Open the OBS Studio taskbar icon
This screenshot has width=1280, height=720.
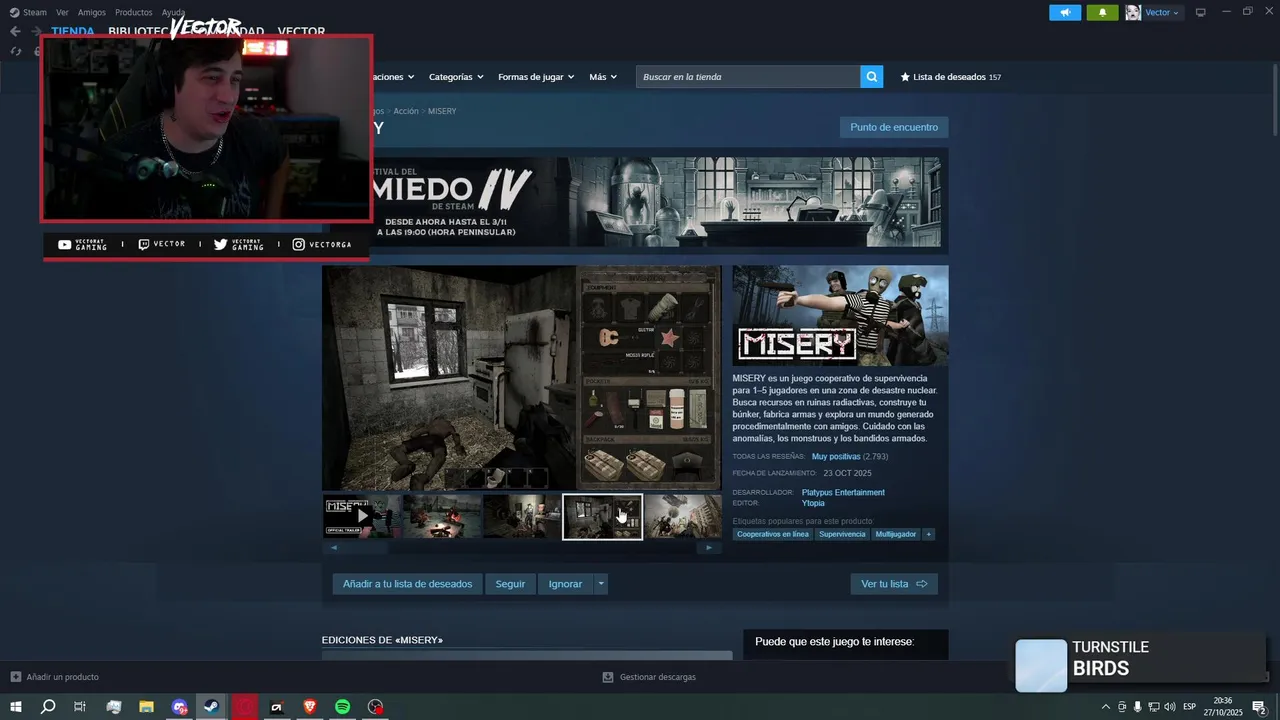click(x=375, y=707)
